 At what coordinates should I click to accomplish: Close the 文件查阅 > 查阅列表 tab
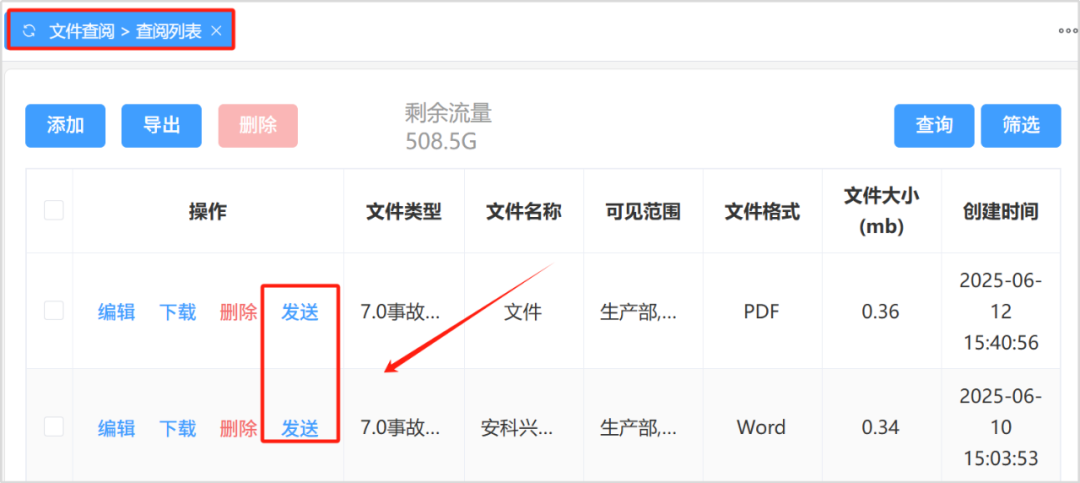216,31
